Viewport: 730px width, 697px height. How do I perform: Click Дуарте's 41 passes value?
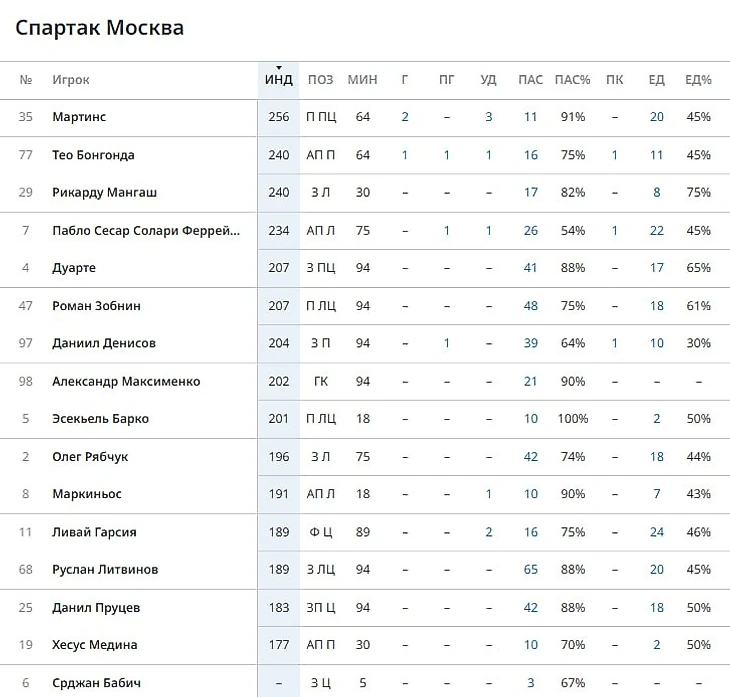530,268
